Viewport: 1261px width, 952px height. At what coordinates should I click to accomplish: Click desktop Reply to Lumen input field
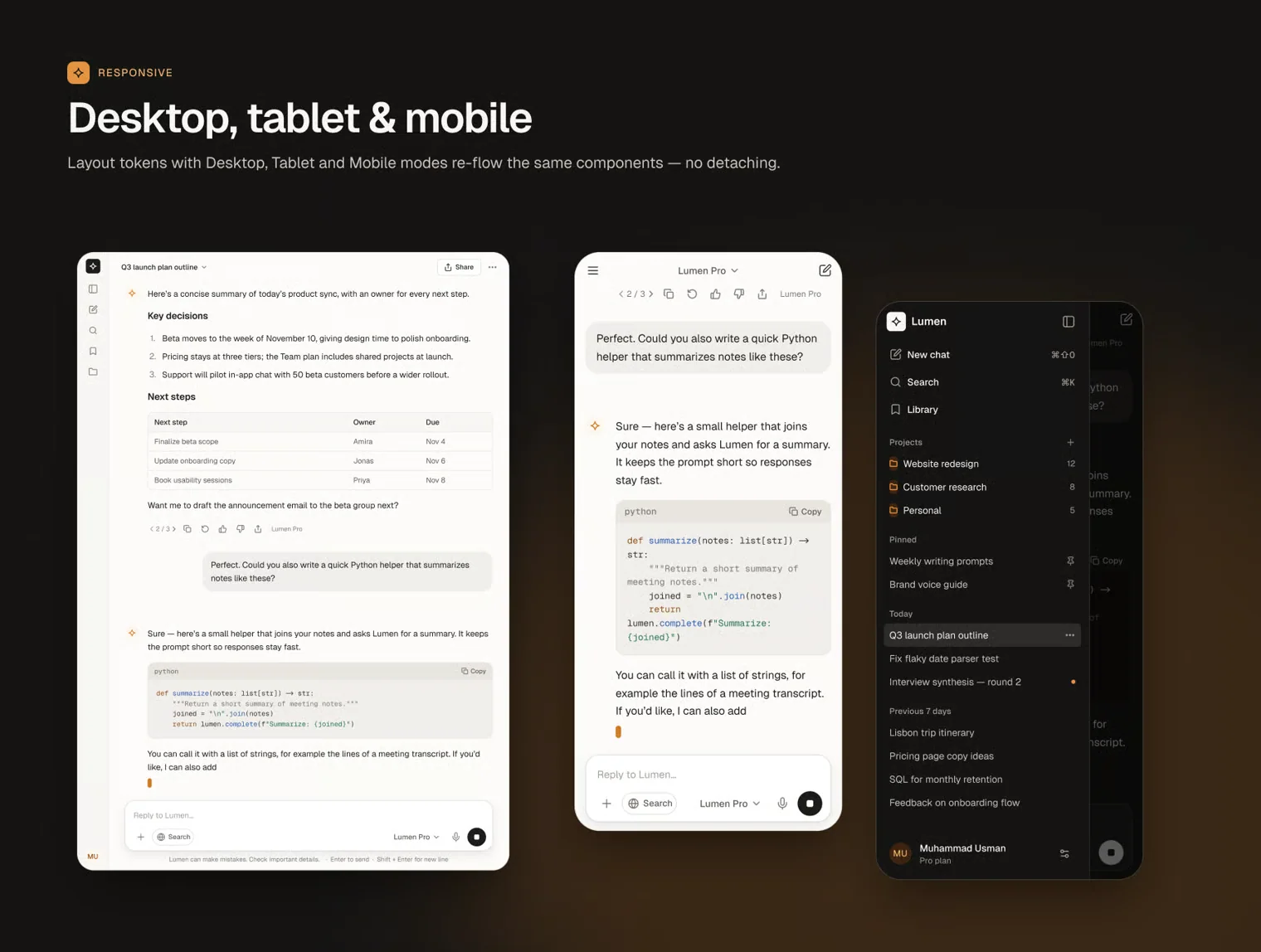click(309, 815)
